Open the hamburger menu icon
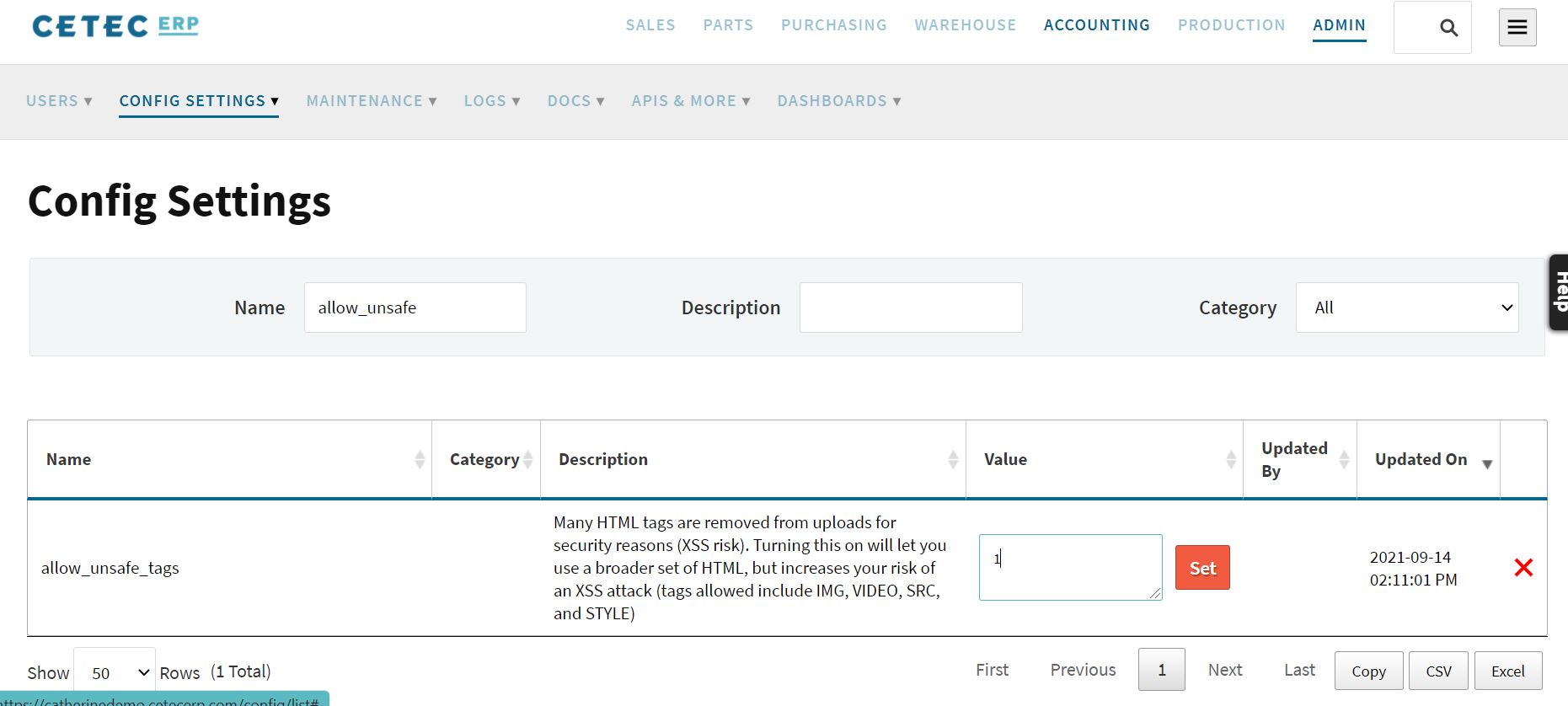Image resolution: width=1568 pixels, height=706 pixels. (1517, 28)
